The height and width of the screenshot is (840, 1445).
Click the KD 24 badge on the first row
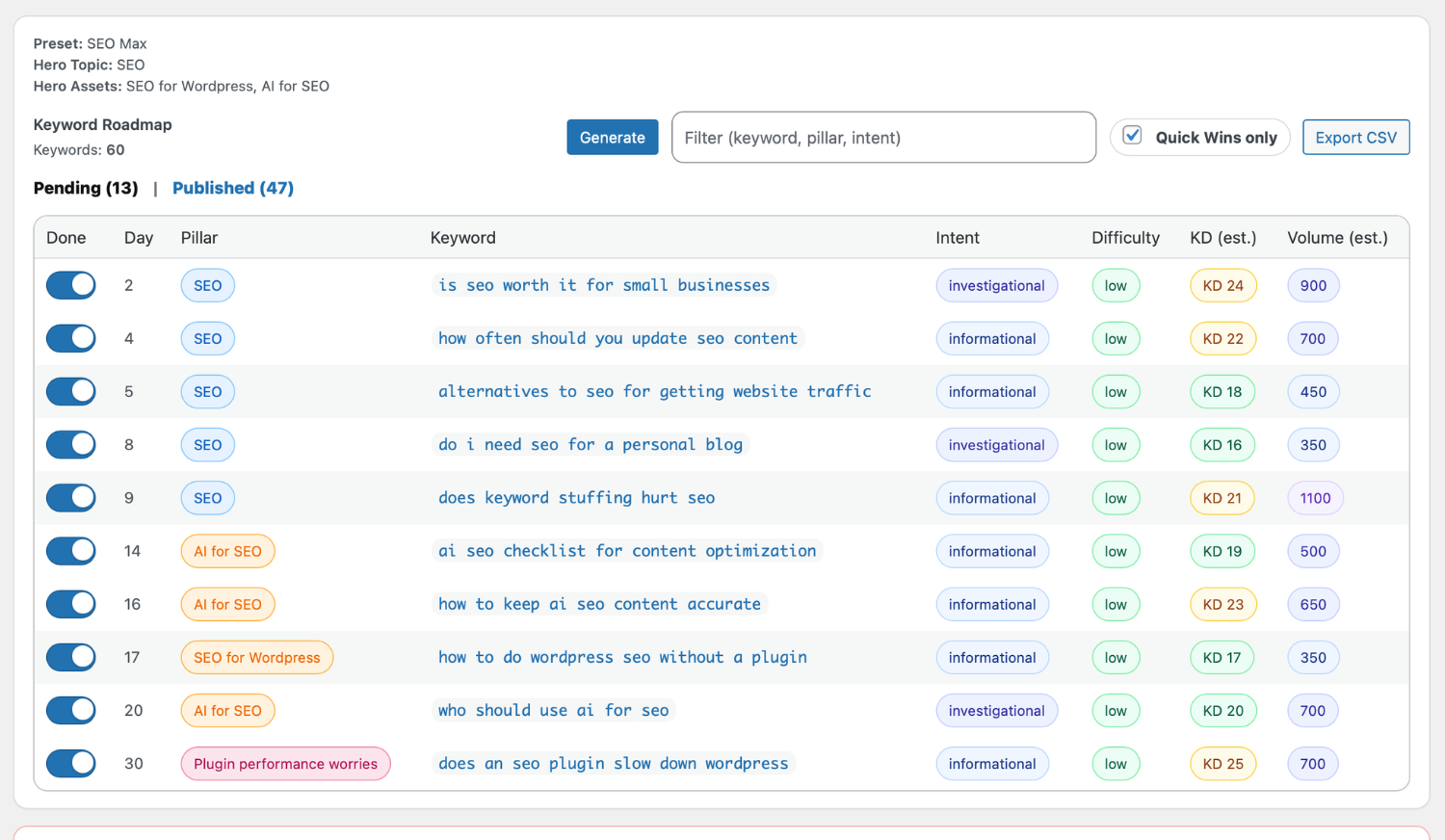(1222, 285)
